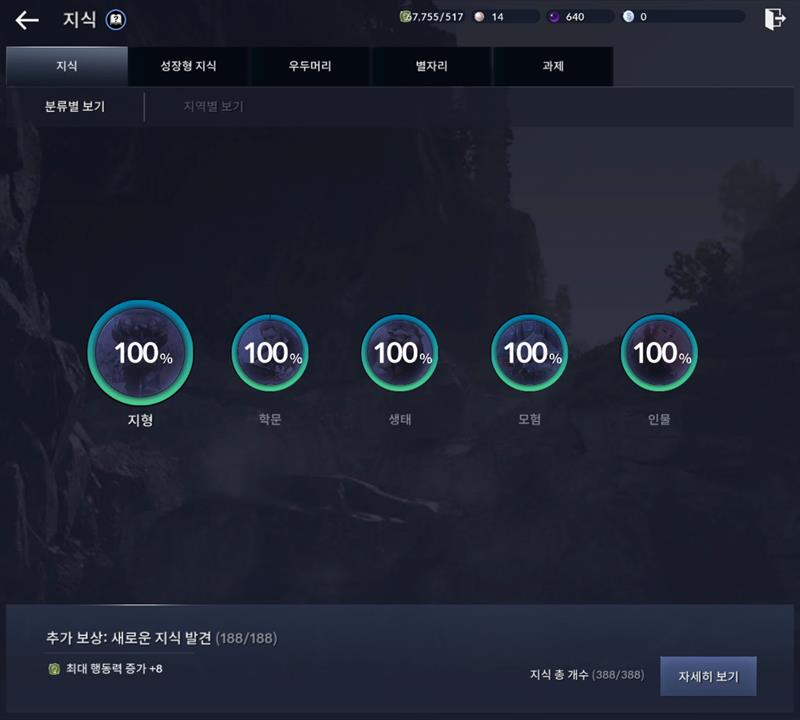The image size is (800, 720).
Task: Click the silver coin icon showing 0
Action: 628,17
